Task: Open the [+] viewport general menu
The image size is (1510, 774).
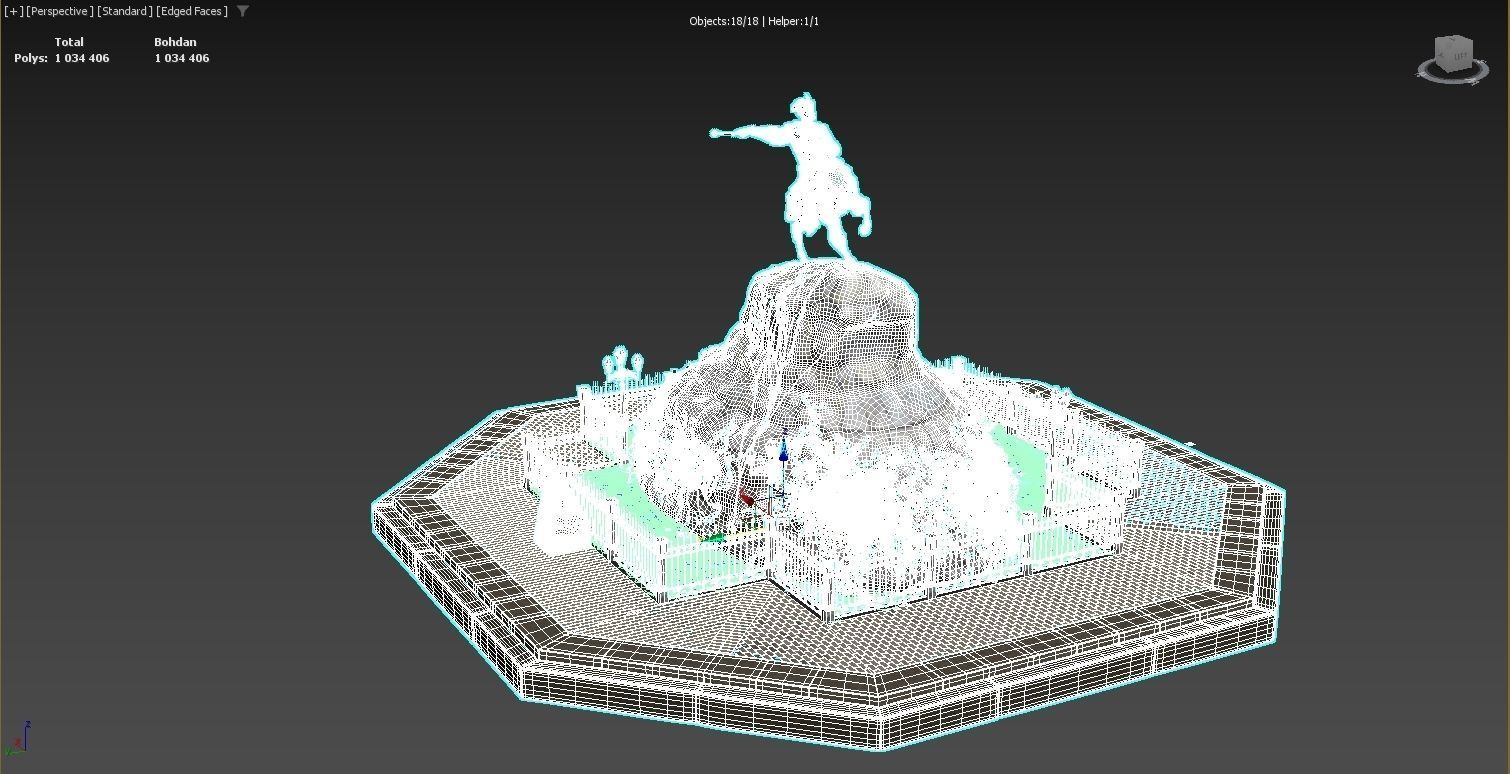Action: tap(14, 11)
